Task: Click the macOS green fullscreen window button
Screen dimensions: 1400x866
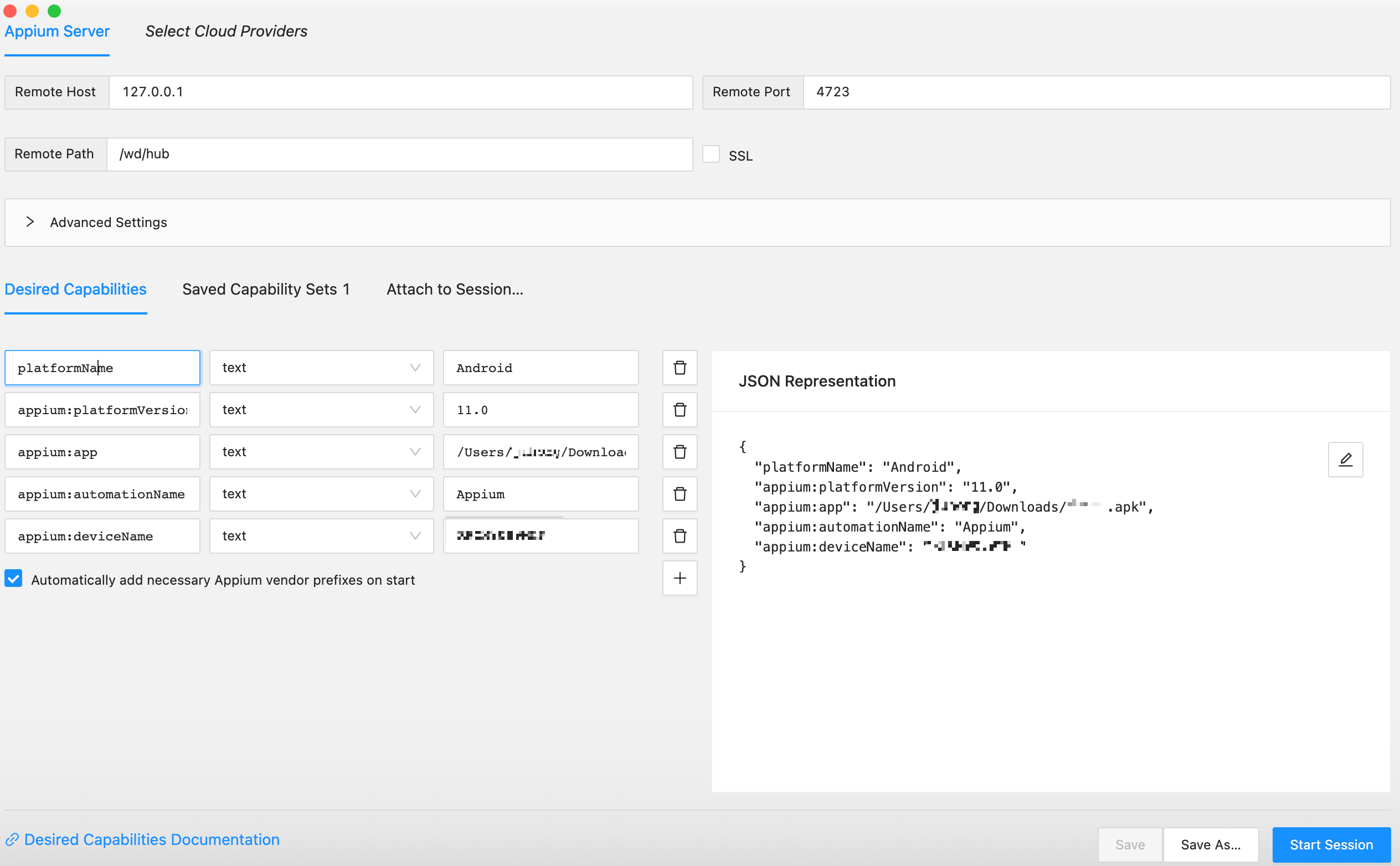Action: (x=54, y=11)
